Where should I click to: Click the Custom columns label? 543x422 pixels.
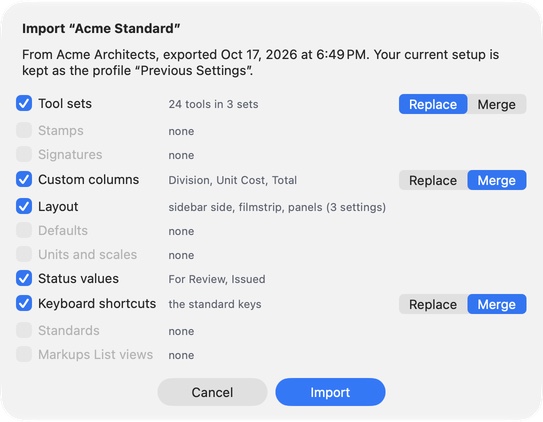coord(88,179)
